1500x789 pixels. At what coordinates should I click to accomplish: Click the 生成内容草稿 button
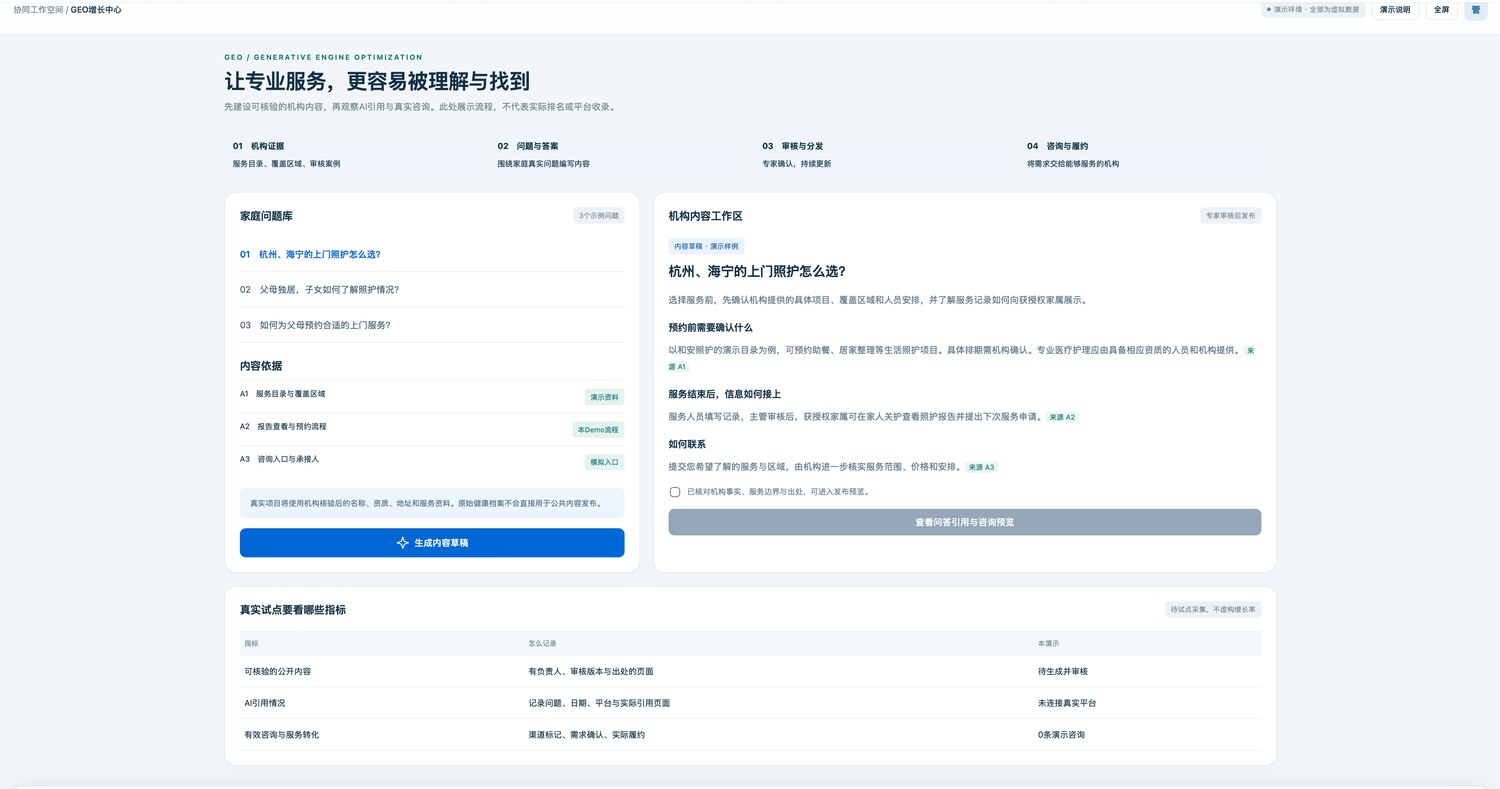point(432,543)
